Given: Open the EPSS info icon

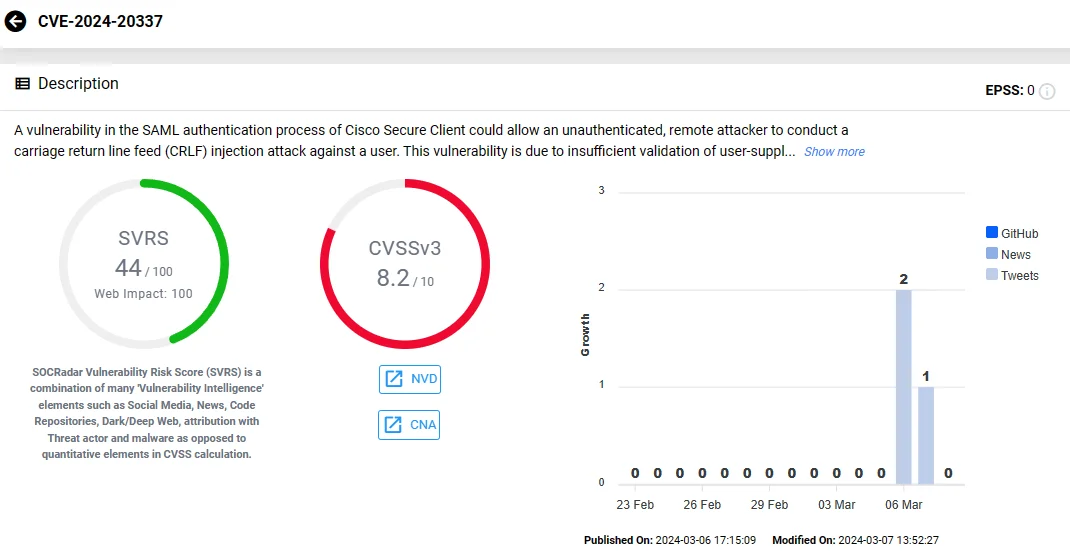Looking at the screenshot, I should 1047,91.
